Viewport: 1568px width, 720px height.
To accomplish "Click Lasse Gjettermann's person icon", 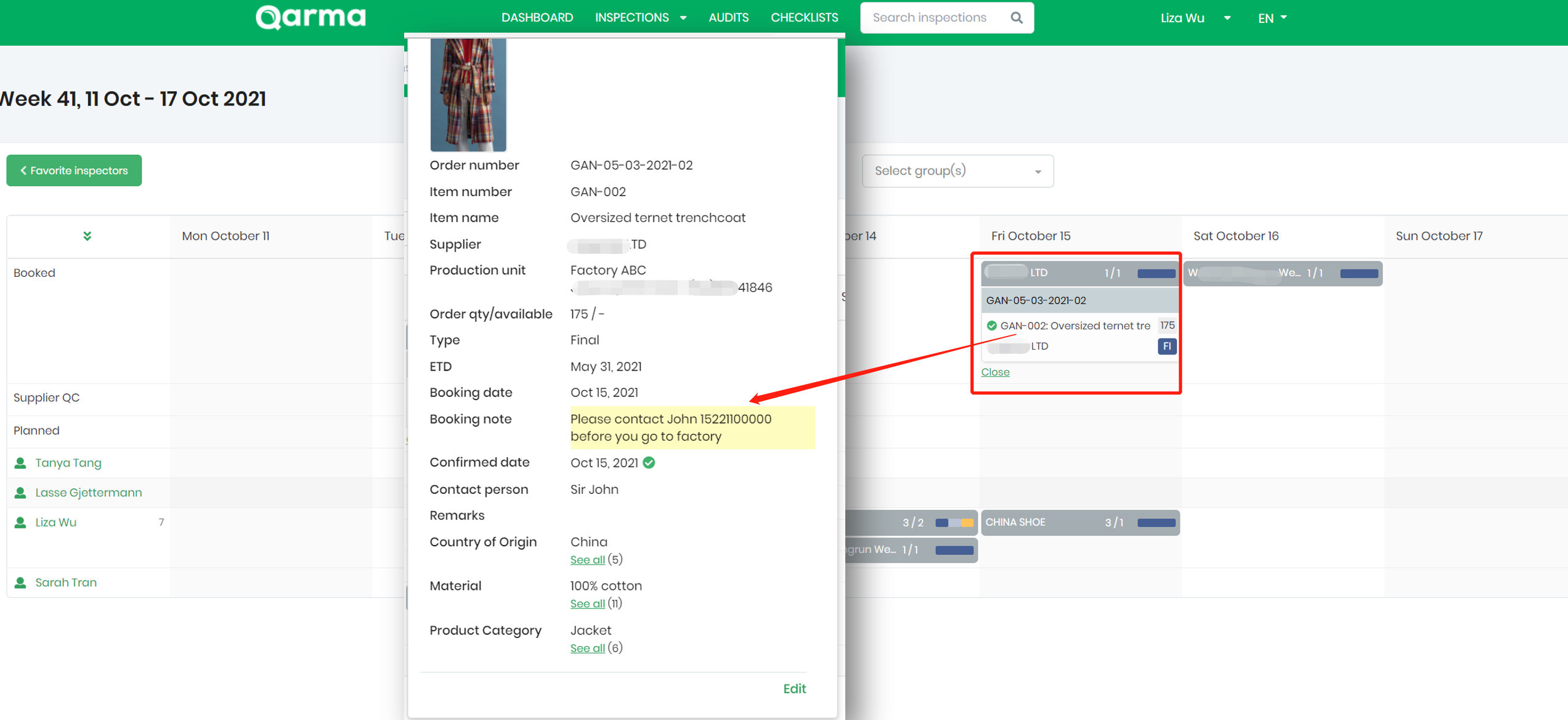I will click(20, 493).
